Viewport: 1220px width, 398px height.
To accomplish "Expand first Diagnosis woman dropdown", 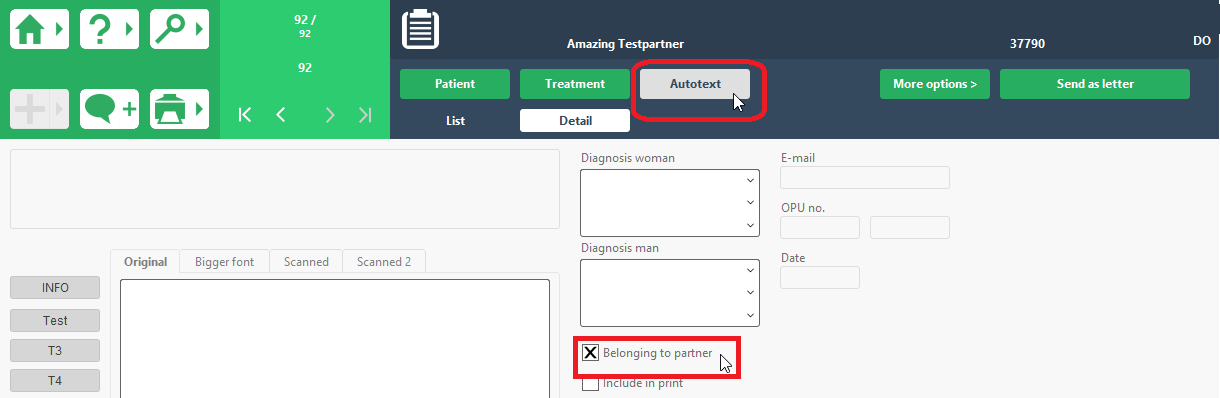I will pyautogui.click(x=750, y=180).
